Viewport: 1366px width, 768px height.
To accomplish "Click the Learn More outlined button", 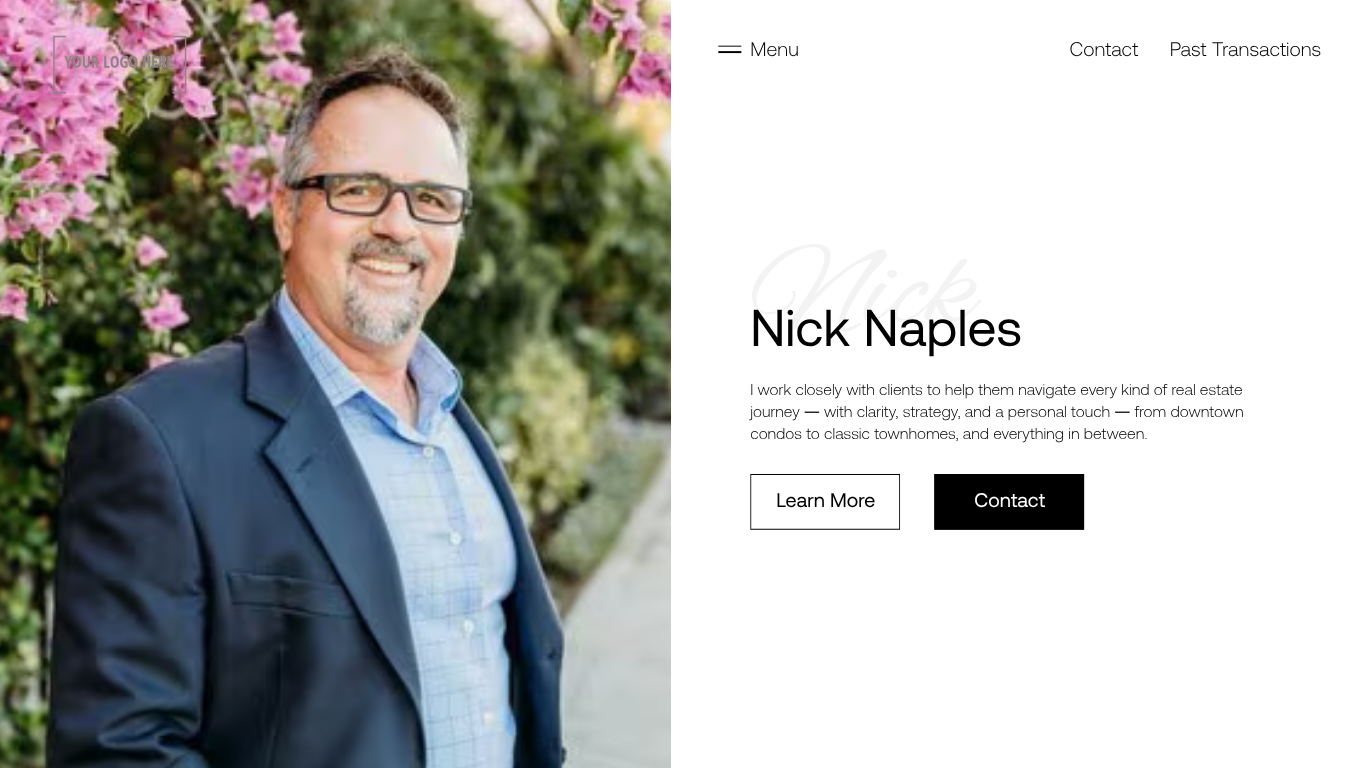I will pos(825,501).
